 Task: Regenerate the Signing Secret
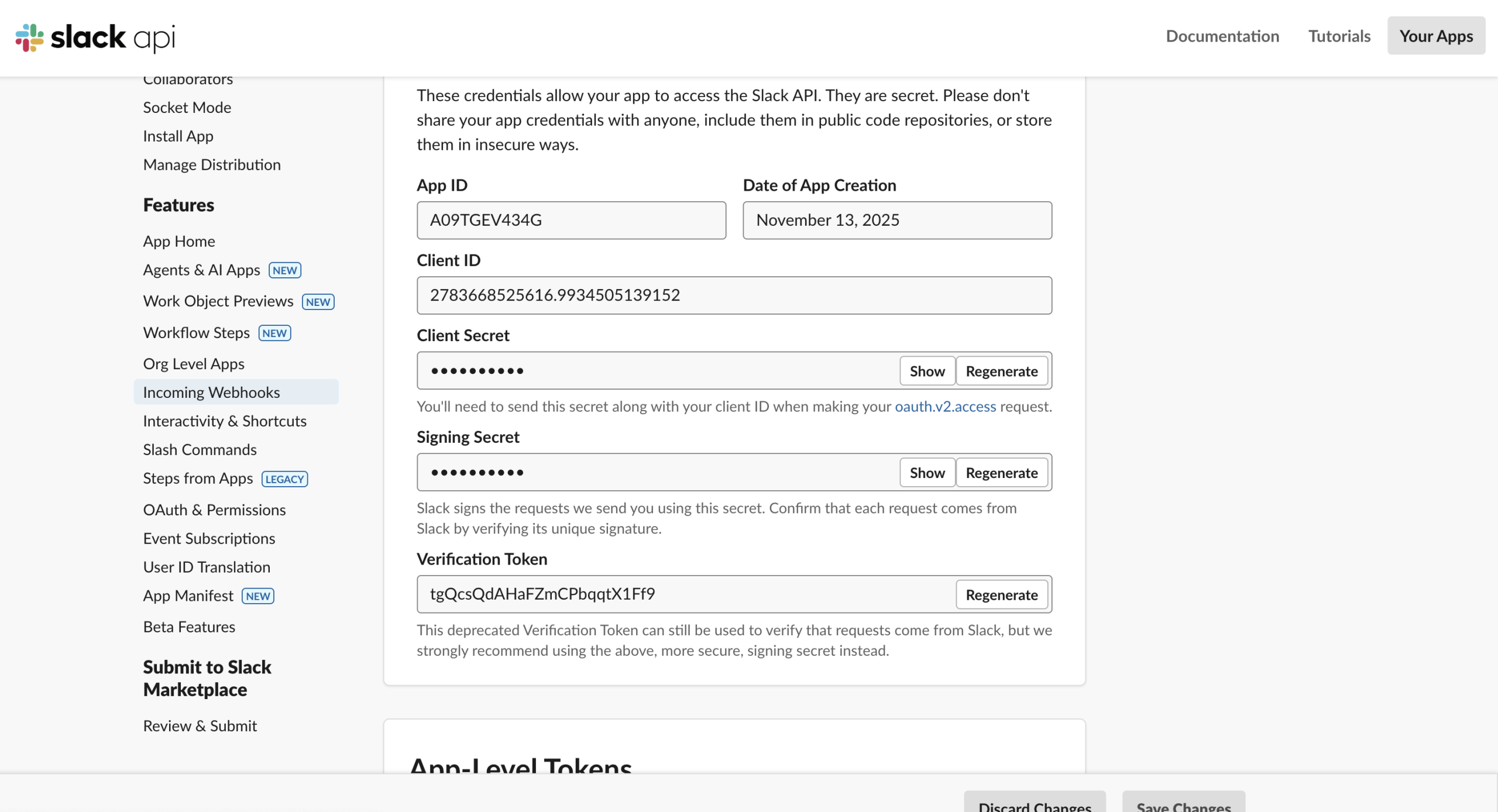(x=1001, y=473)
